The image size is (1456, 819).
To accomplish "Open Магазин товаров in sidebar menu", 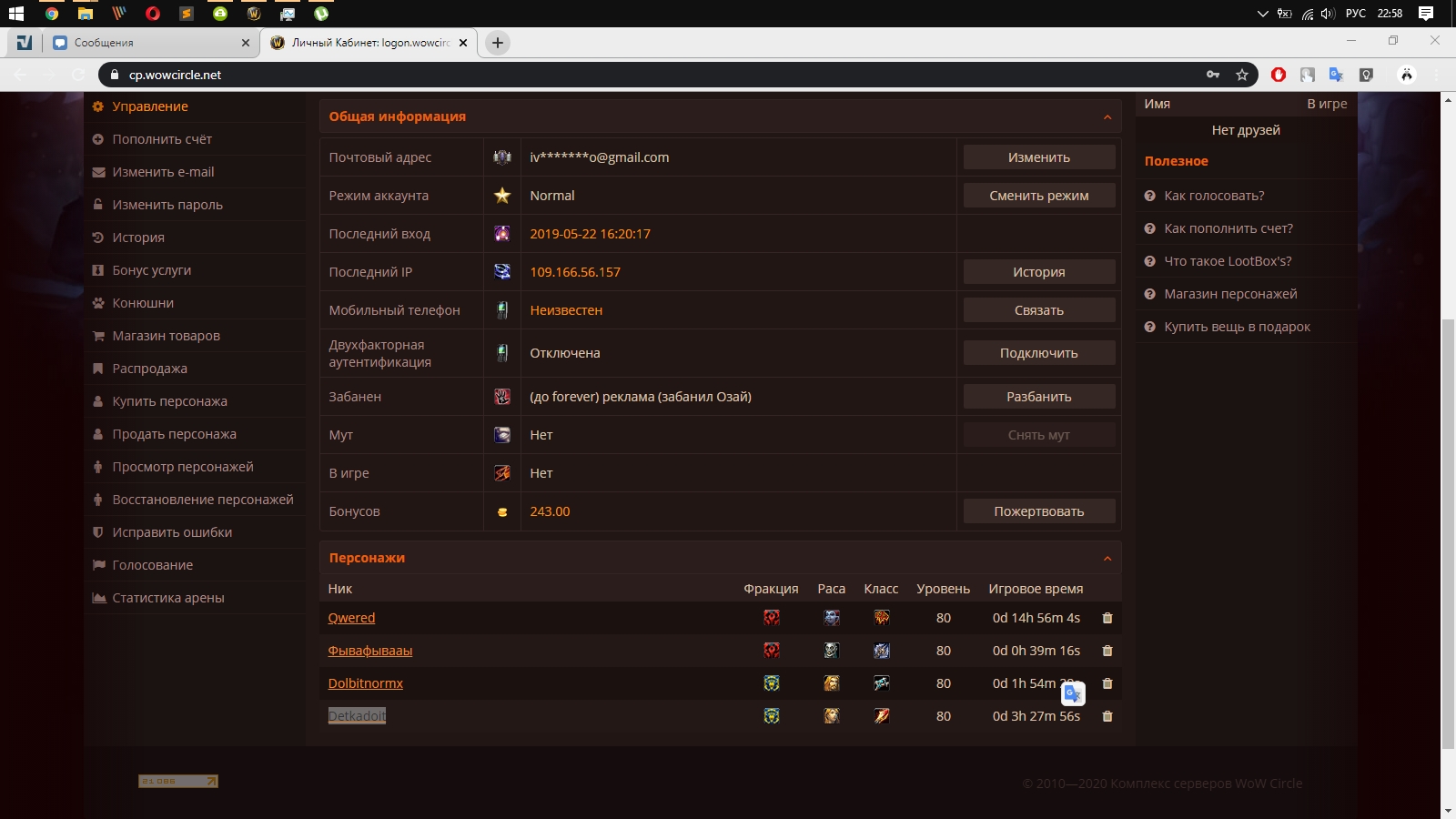I will pyautogui.click(x=166, y=336).
